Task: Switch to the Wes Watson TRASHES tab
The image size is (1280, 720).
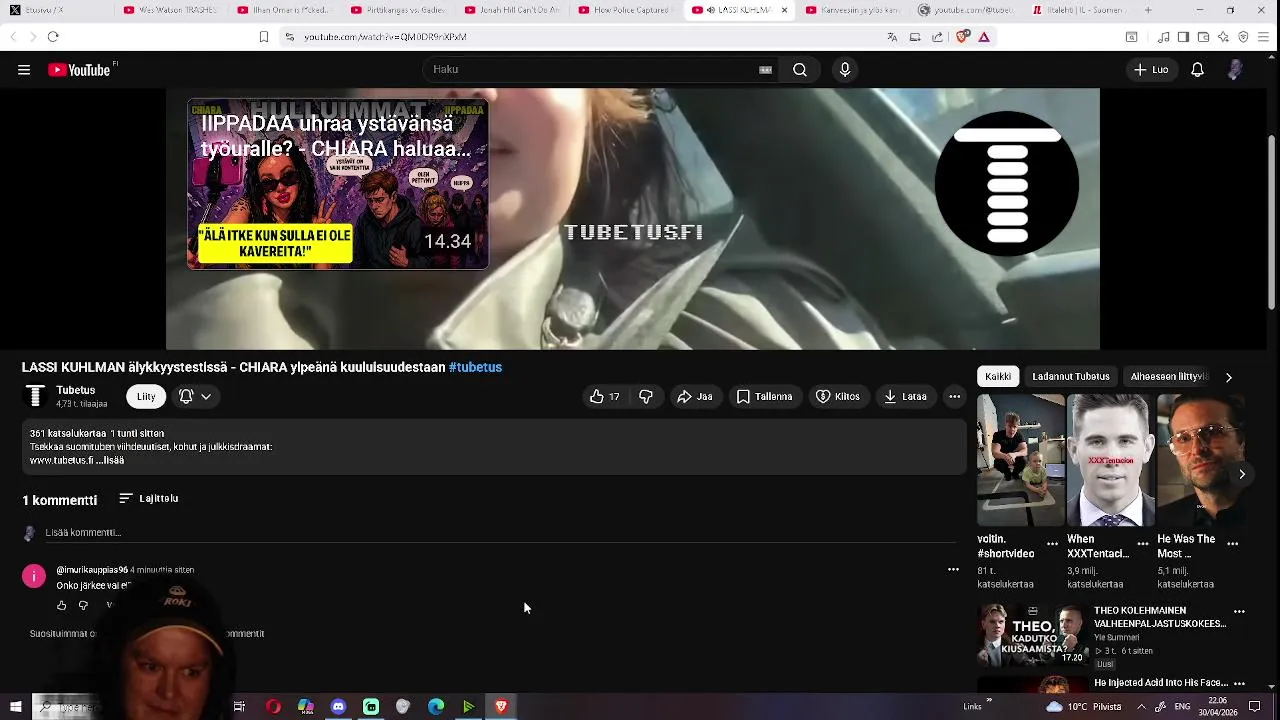Action: tap(171, 10)
